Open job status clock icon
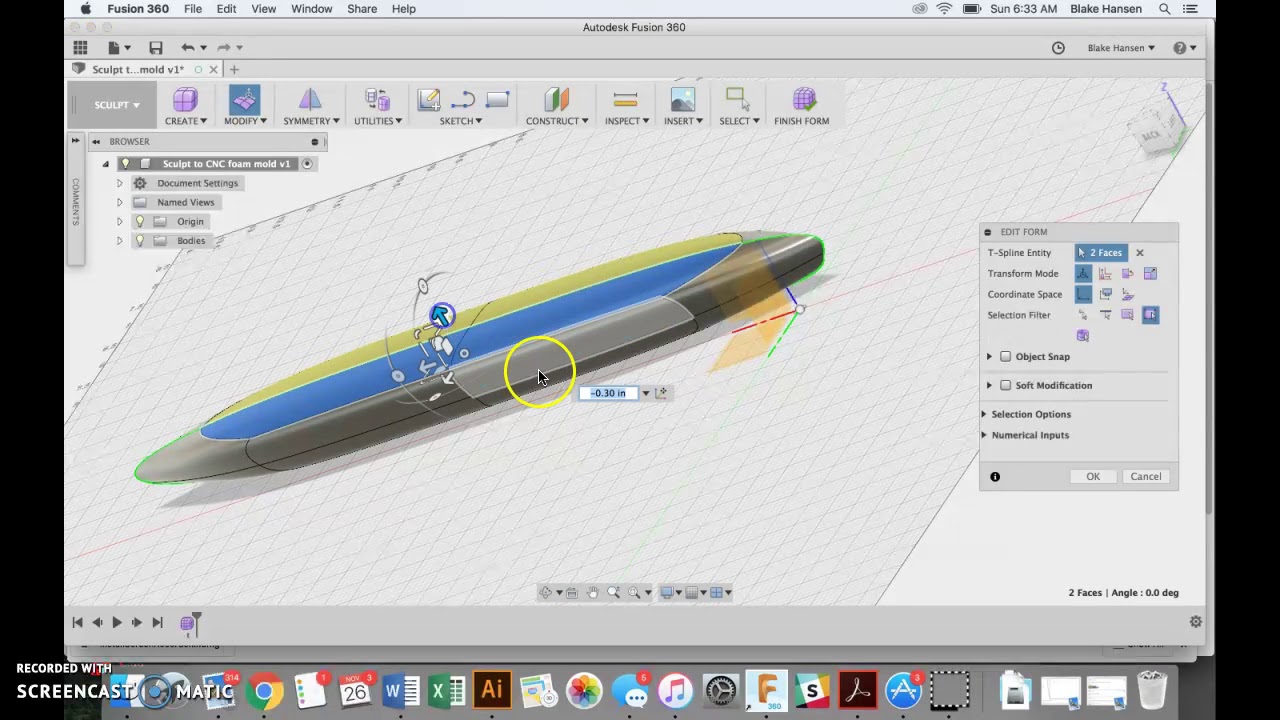Screen dimensions: 1280x720 1058,47
